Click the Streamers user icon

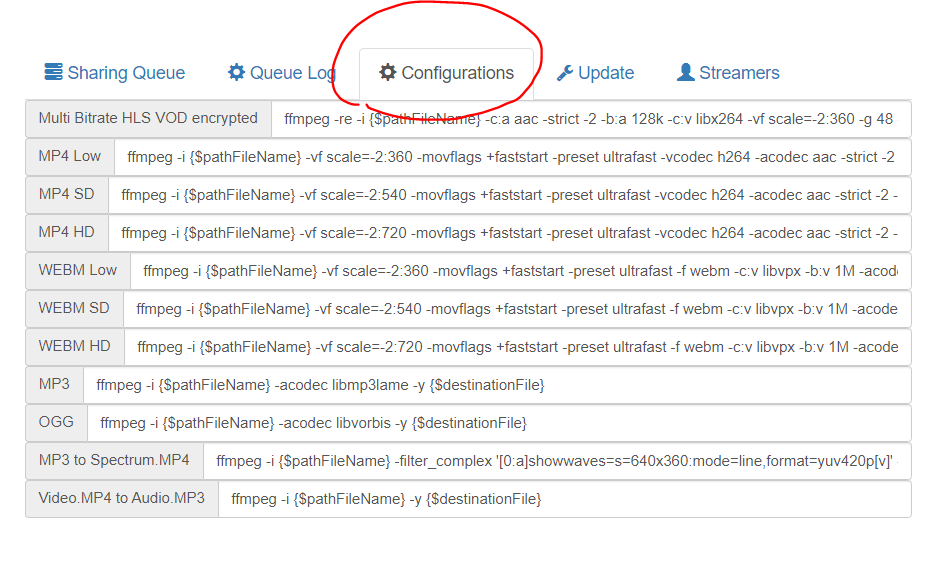tap(685, 72)
